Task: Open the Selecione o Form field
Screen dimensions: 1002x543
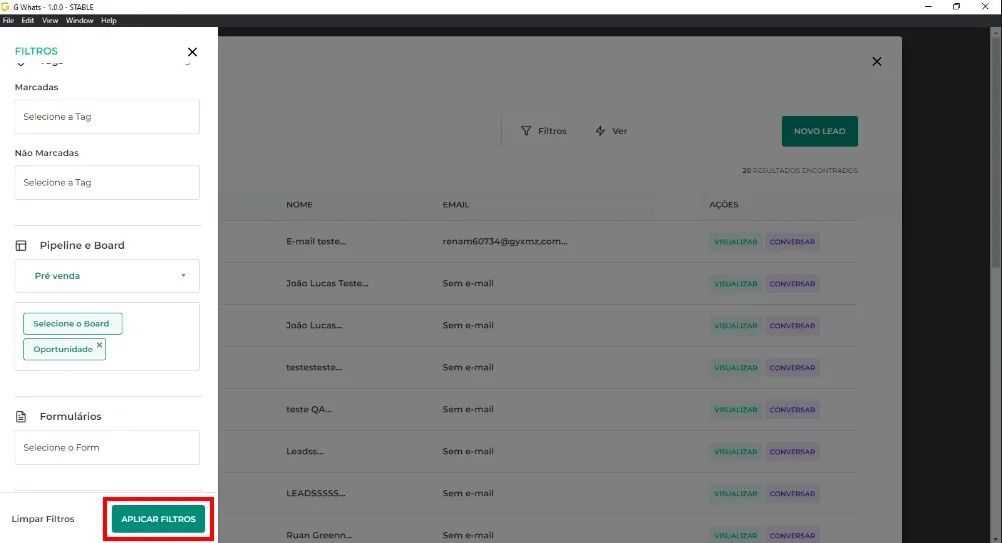Action: pyautogui.click(x=107, y=447)
